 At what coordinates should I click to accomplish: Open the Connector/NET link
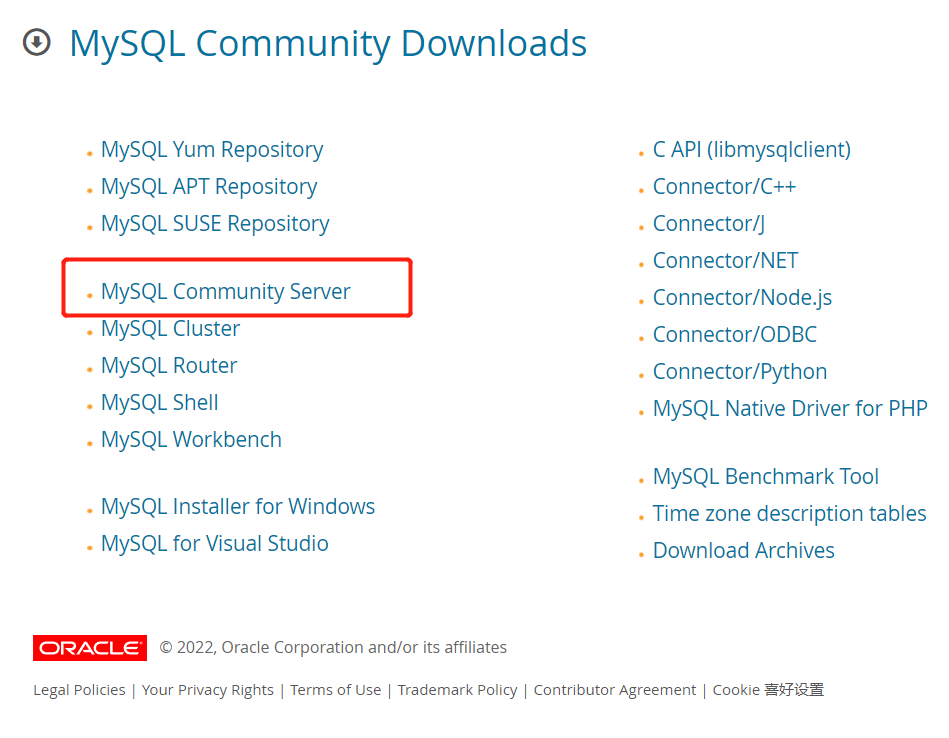click(x=725, y=260)
